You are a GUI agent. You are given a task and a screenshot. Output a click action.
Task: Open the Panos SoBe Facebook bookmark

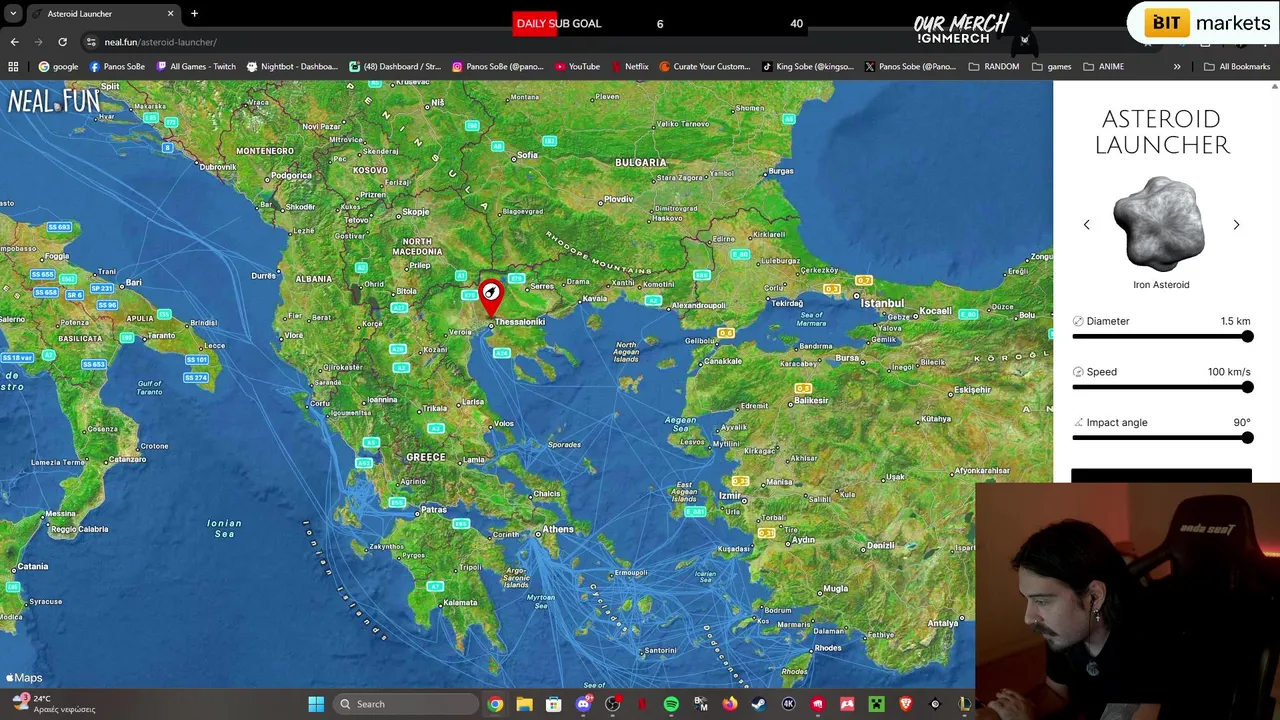[117, 67]
